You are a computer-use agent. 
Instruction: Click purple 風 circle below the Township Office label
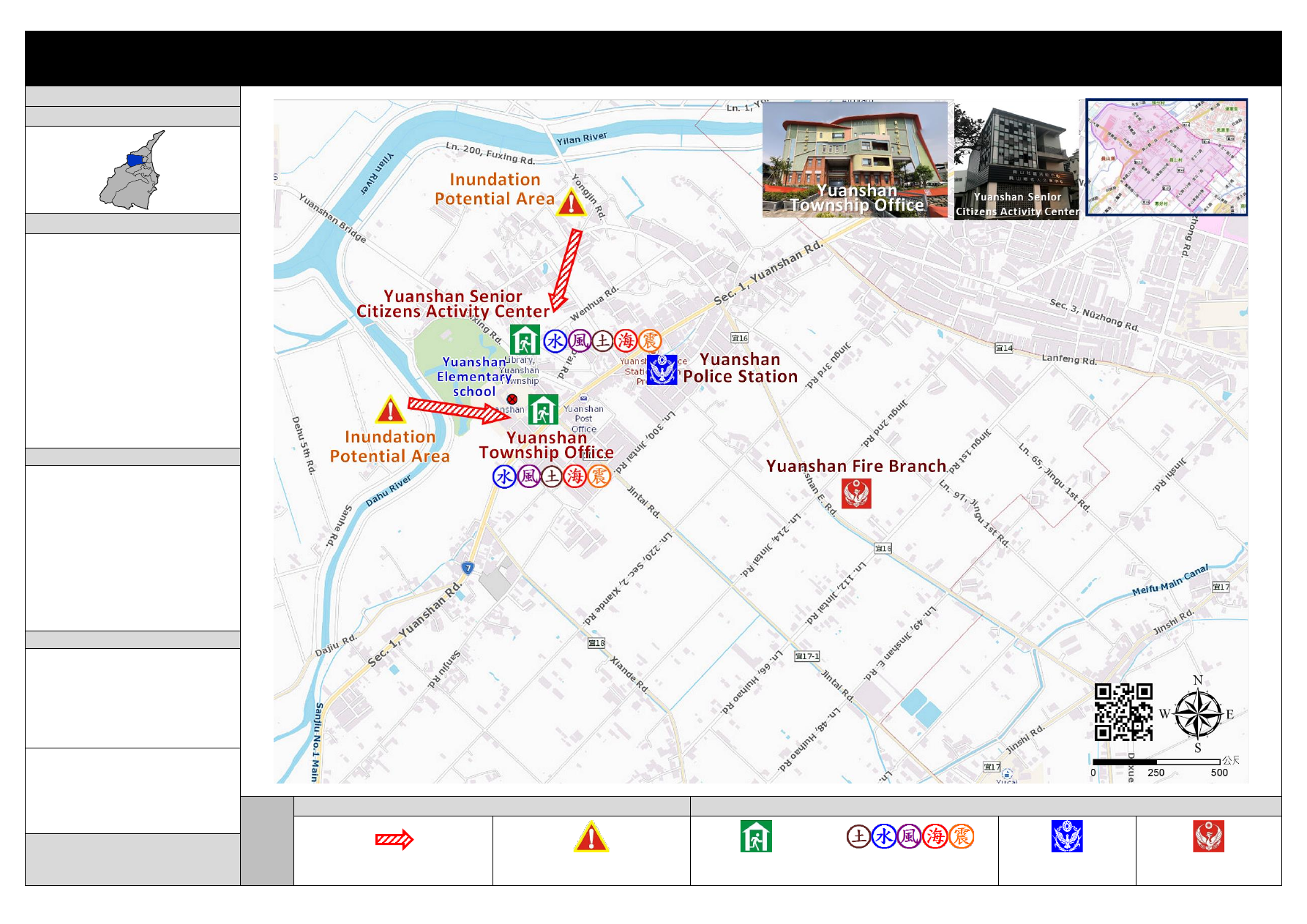pyautogui.click(x=529, y=477)
